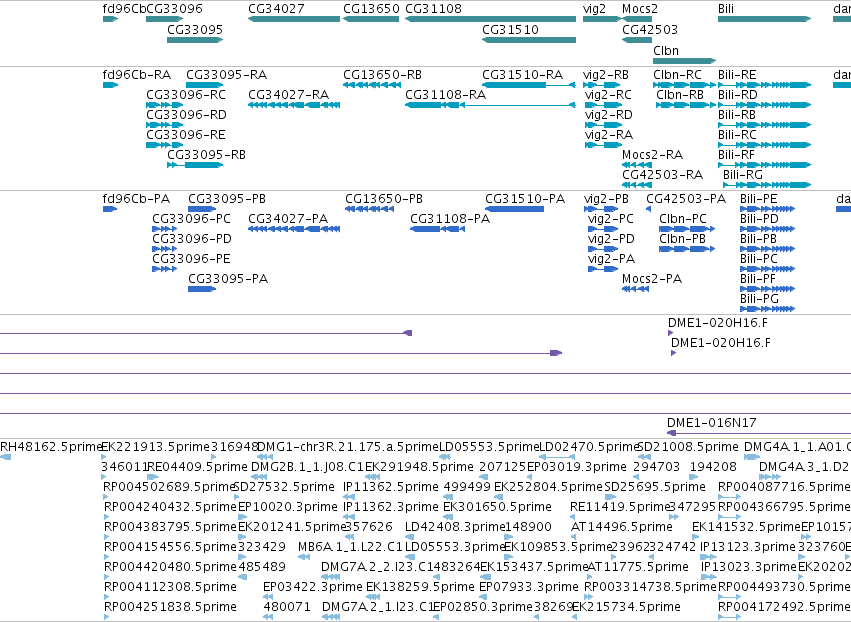Click the CG34027-PA protein glyph

click(294, 229)
